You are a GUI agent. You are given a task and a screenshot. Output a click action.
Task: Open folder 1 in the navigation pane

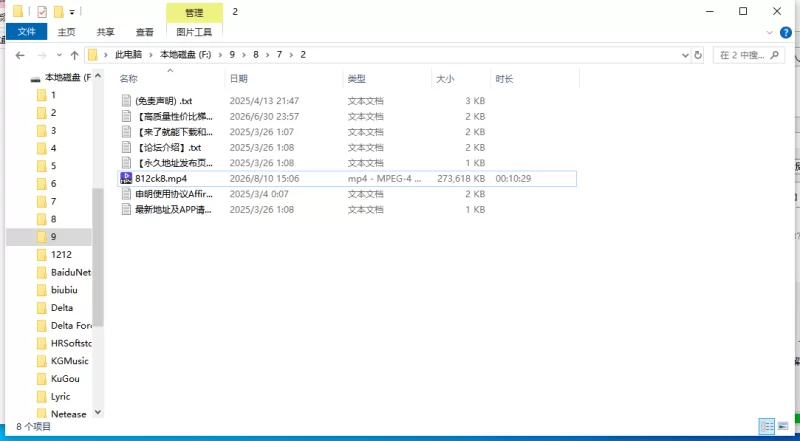53,95
